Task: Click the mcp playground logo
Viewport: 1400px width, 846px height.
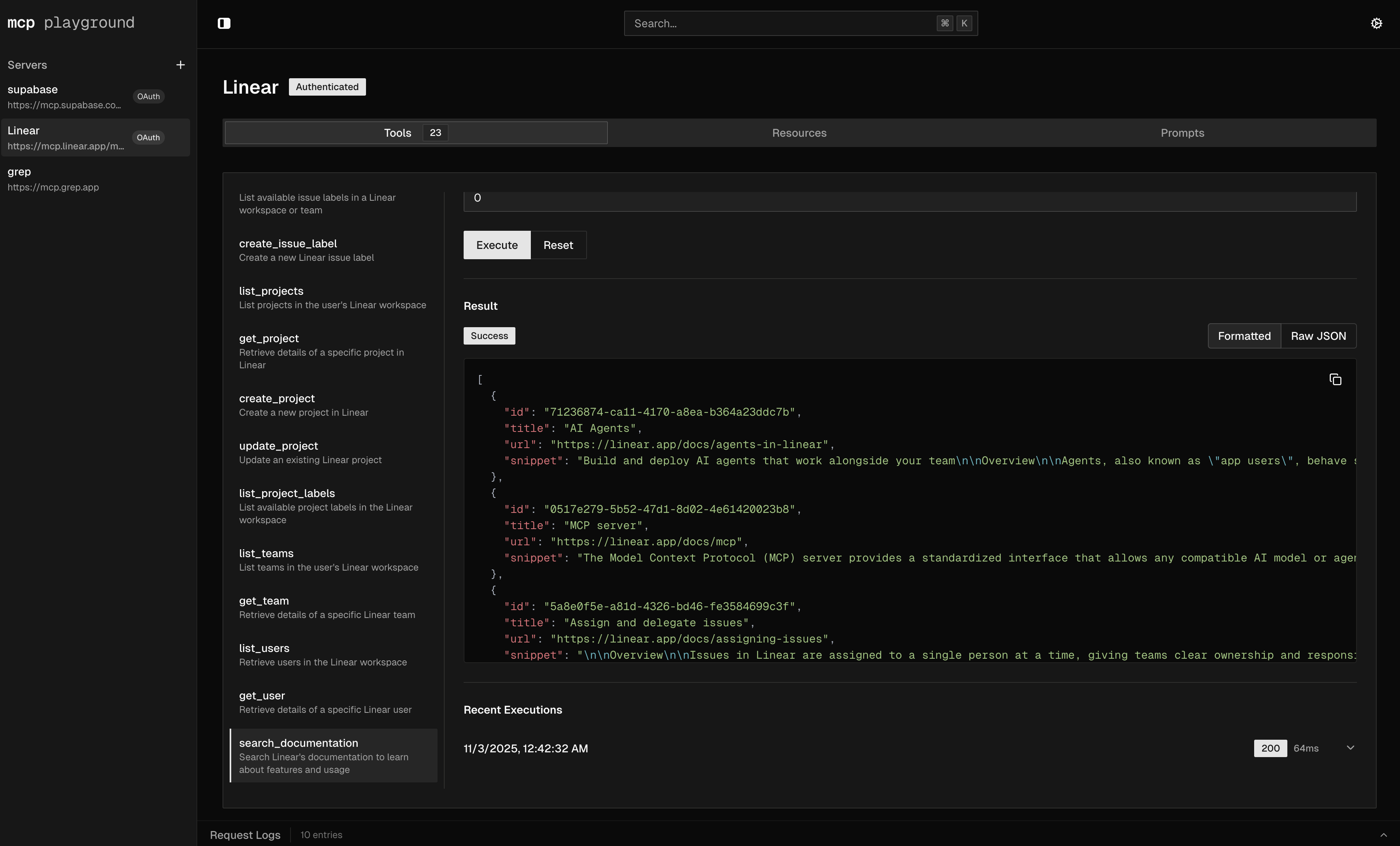Action: pyautogui.click(x=70, y=23)
